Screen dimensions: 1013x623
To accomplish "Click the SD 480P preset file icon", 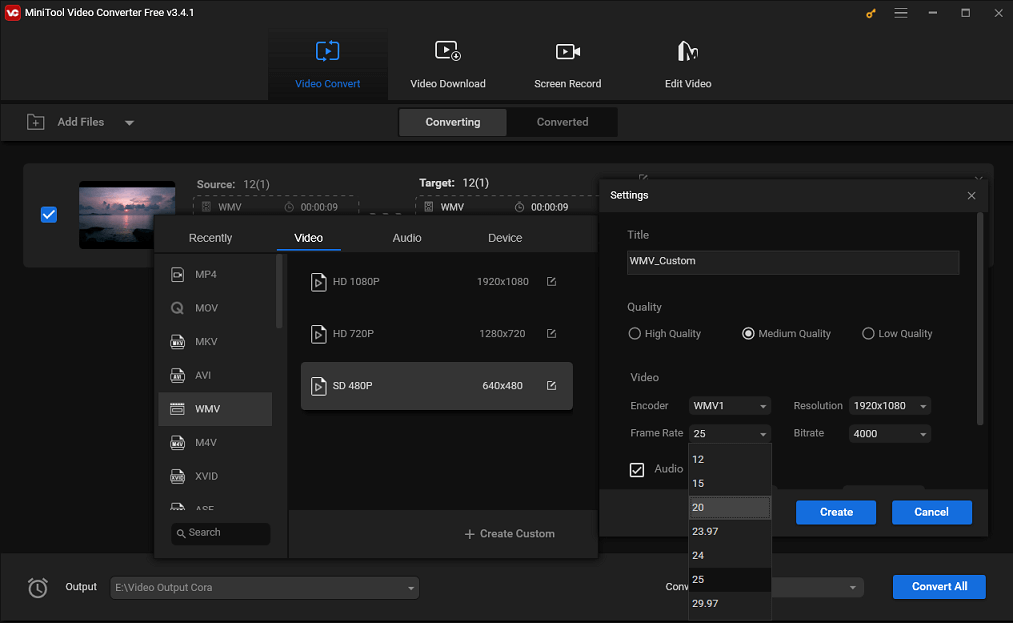I will 319,386.
